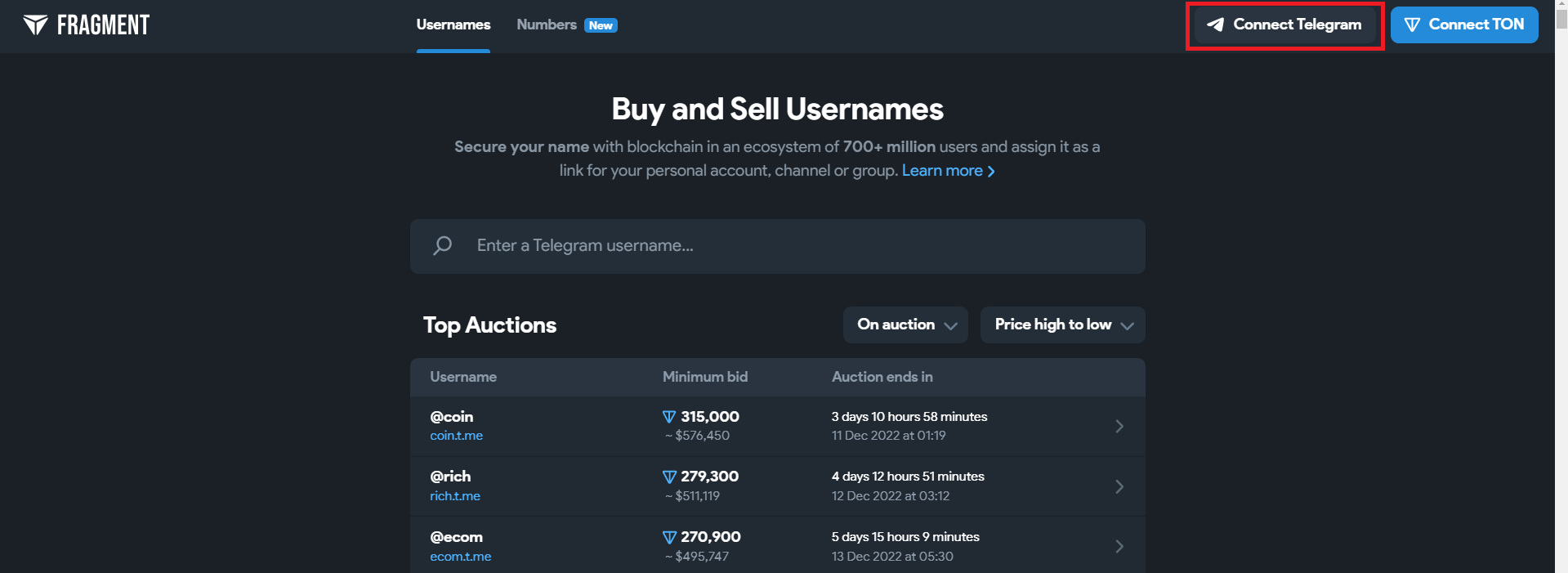The image size is (1568, 573).
Task: Open @rich auction via right chevron
Action: [1119, 486]
